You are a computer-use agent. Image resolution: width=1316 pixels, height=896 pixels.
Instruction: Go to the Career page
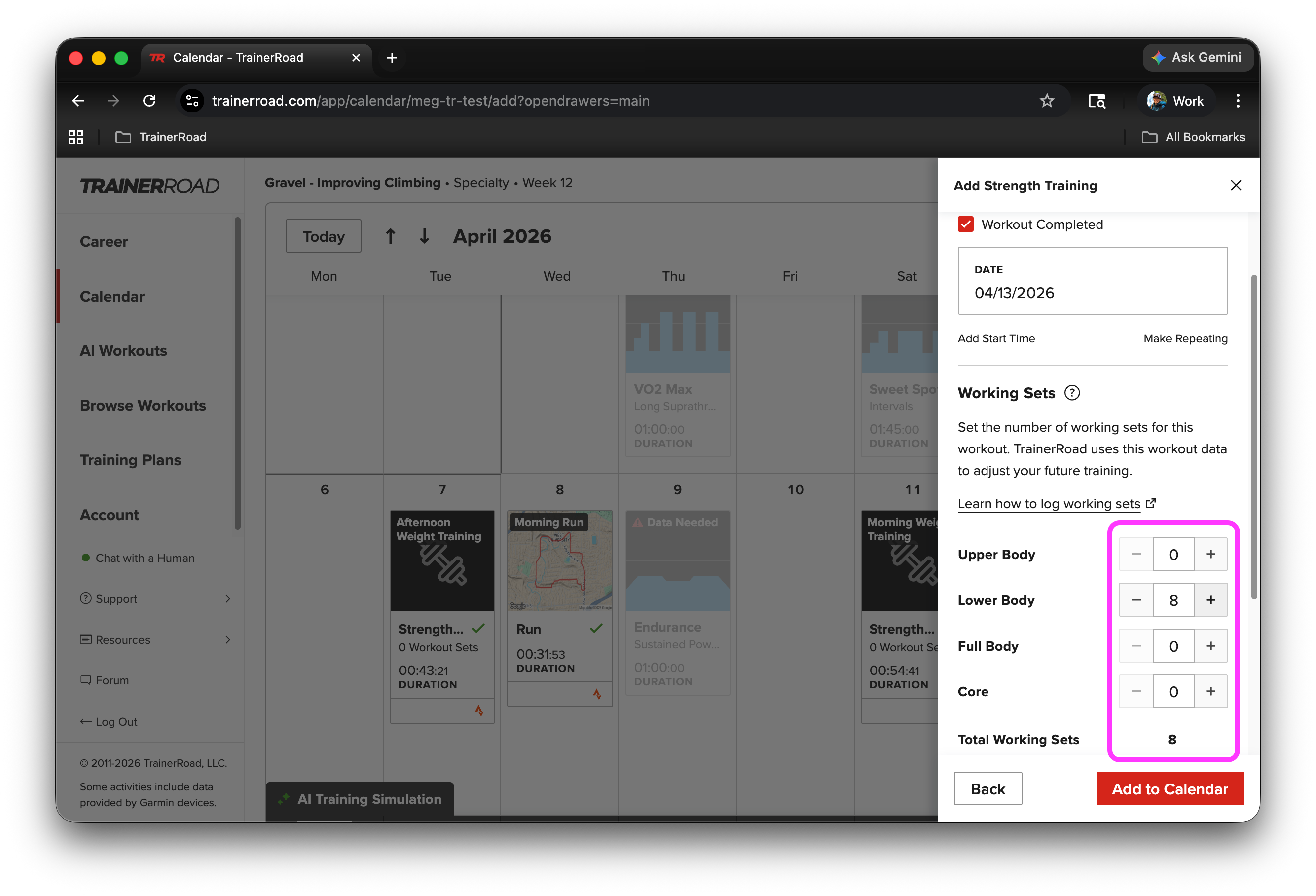pos(104,242)
